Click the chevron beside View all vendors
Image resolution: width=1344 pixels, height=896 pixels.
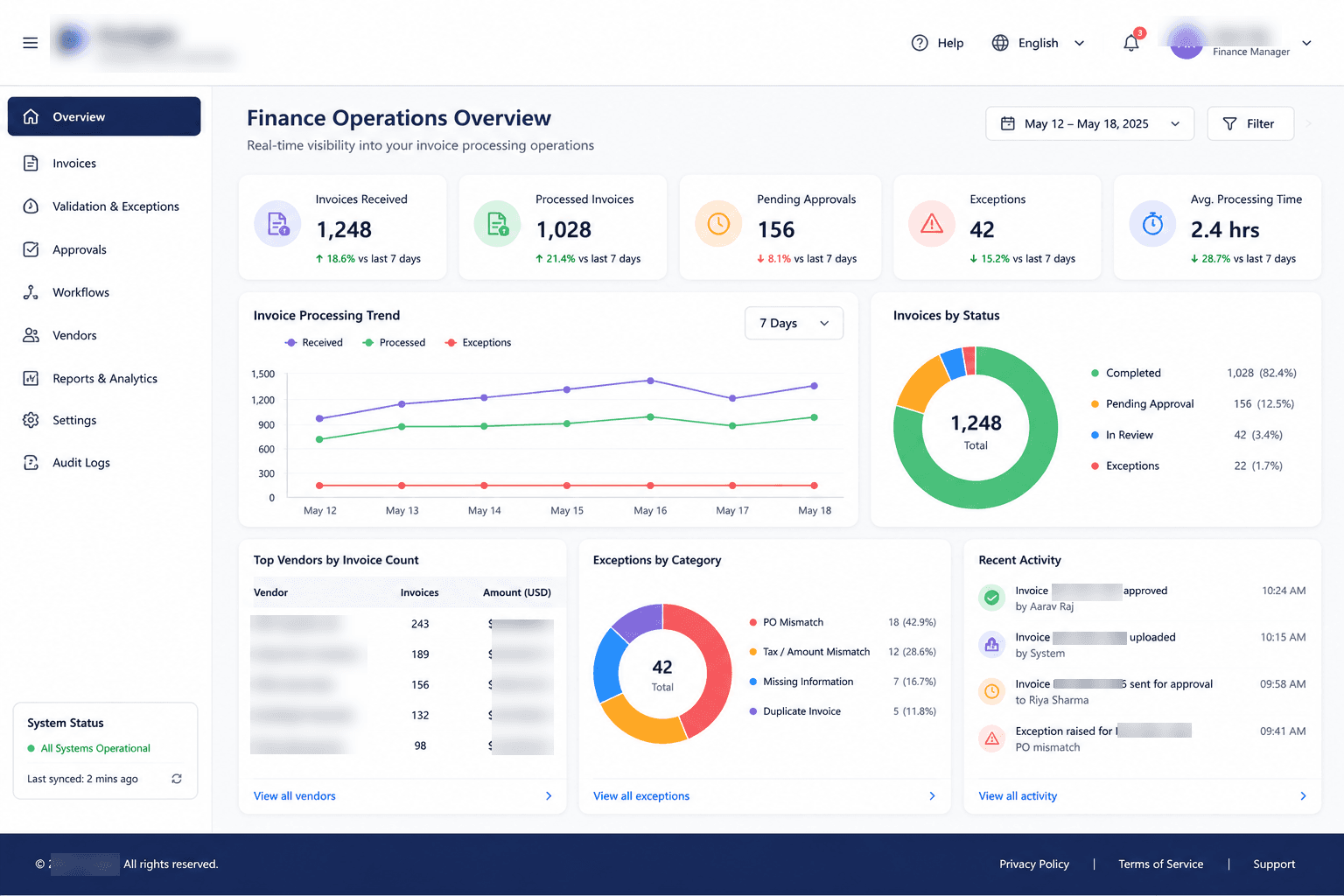point(549,796)
